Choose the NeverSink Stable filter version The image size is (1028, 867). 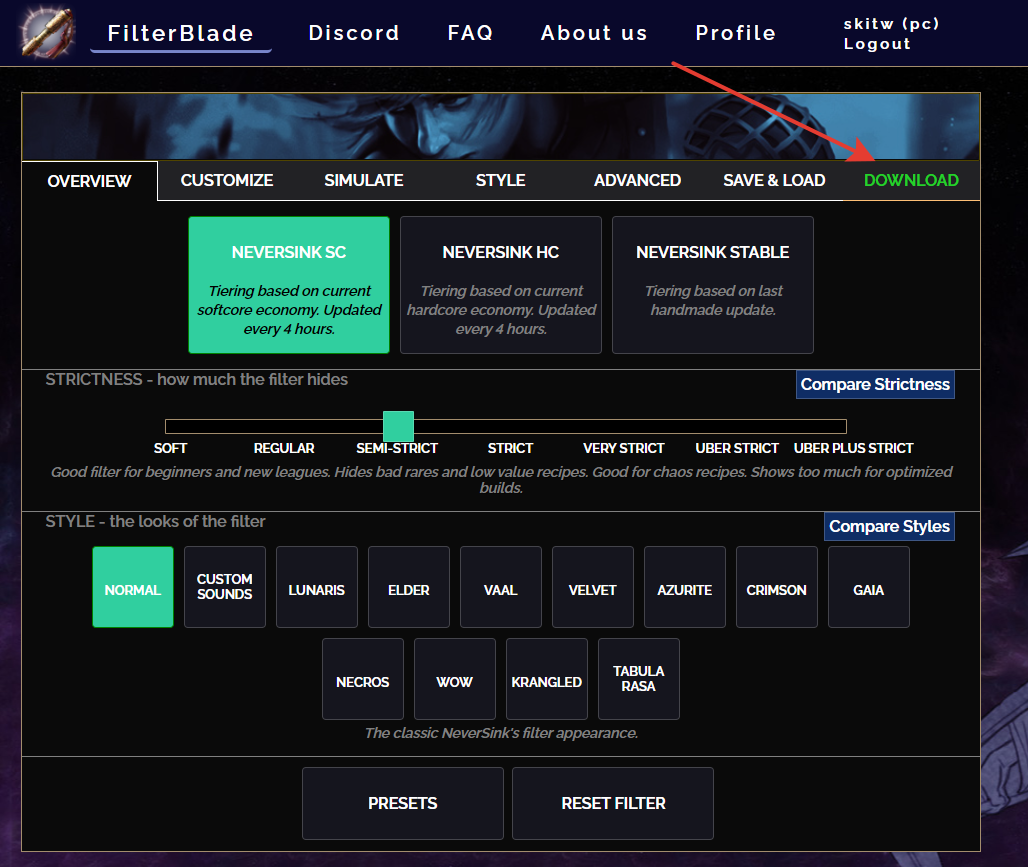pos(712,285)
